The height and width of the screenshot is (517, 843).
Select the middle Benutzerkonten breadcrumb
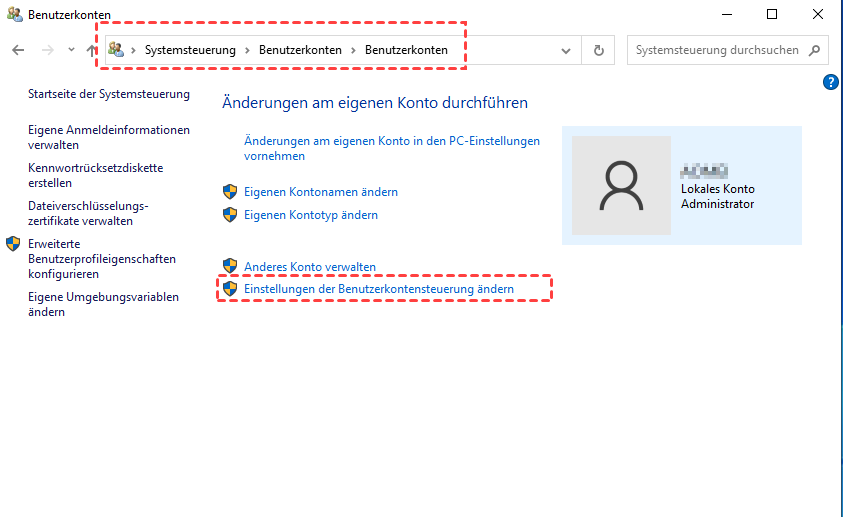(300, 50)
